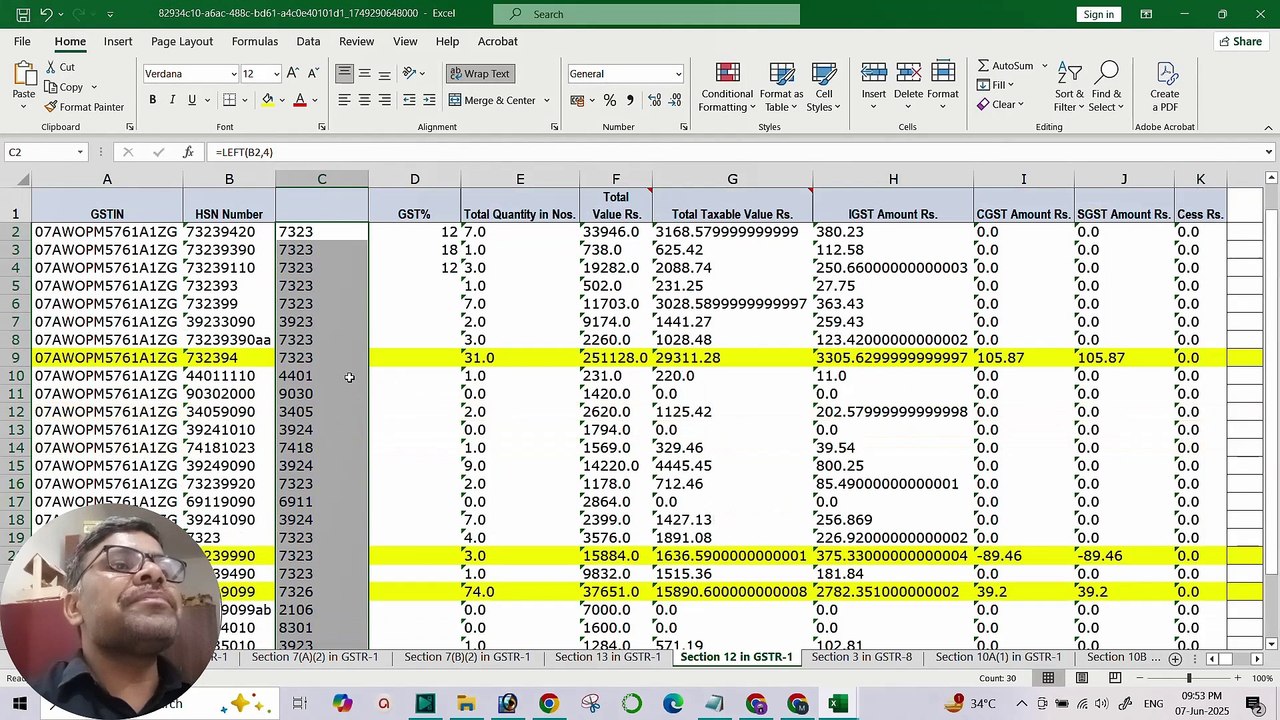Image resolution: width=1280 pixels, height=720 pixels.
Task: Add a new sheet with plus button
Action: 1175,658
